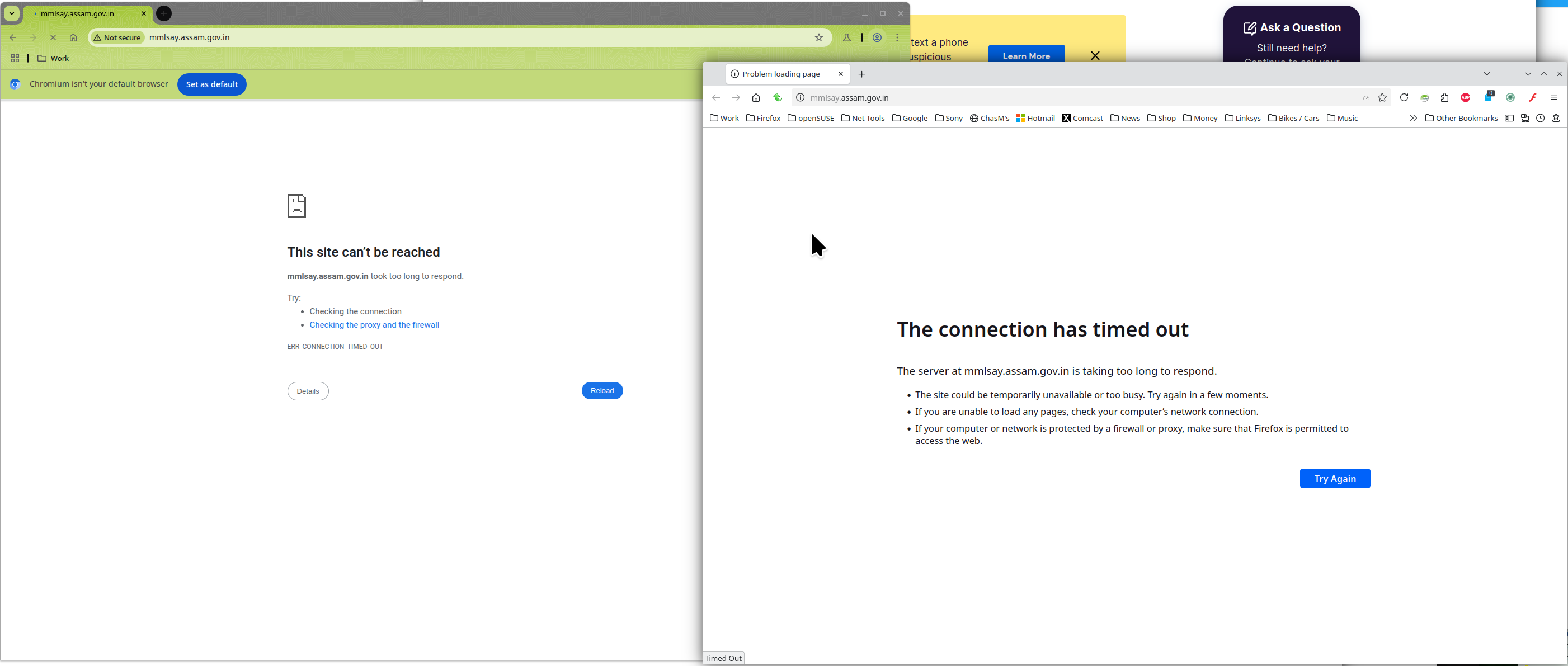1568x666 pixels.
Task: Toggle the Firefox sidebar
Action: point(1509,119)
